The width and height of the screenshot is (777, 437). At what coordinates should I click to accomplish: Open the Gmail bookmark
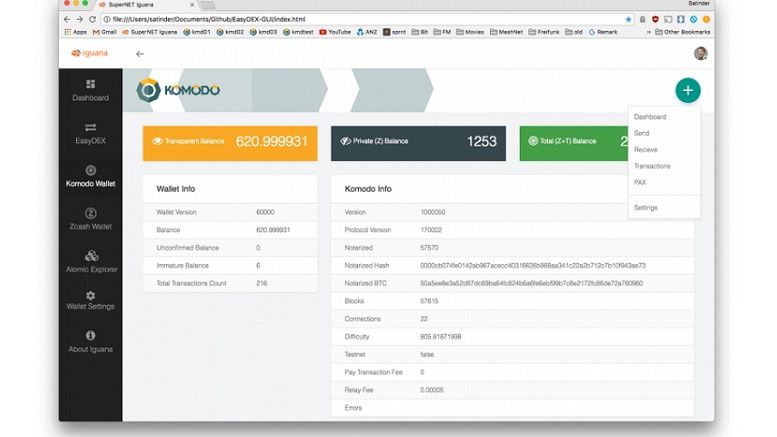(105, 32)
